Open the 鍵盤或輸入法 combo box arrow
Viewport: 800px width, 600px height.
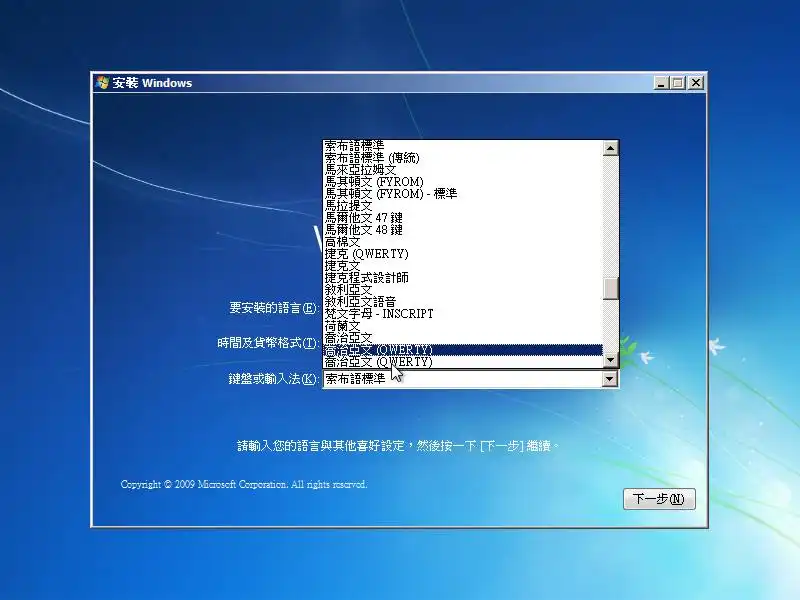(x=610, y=379)
